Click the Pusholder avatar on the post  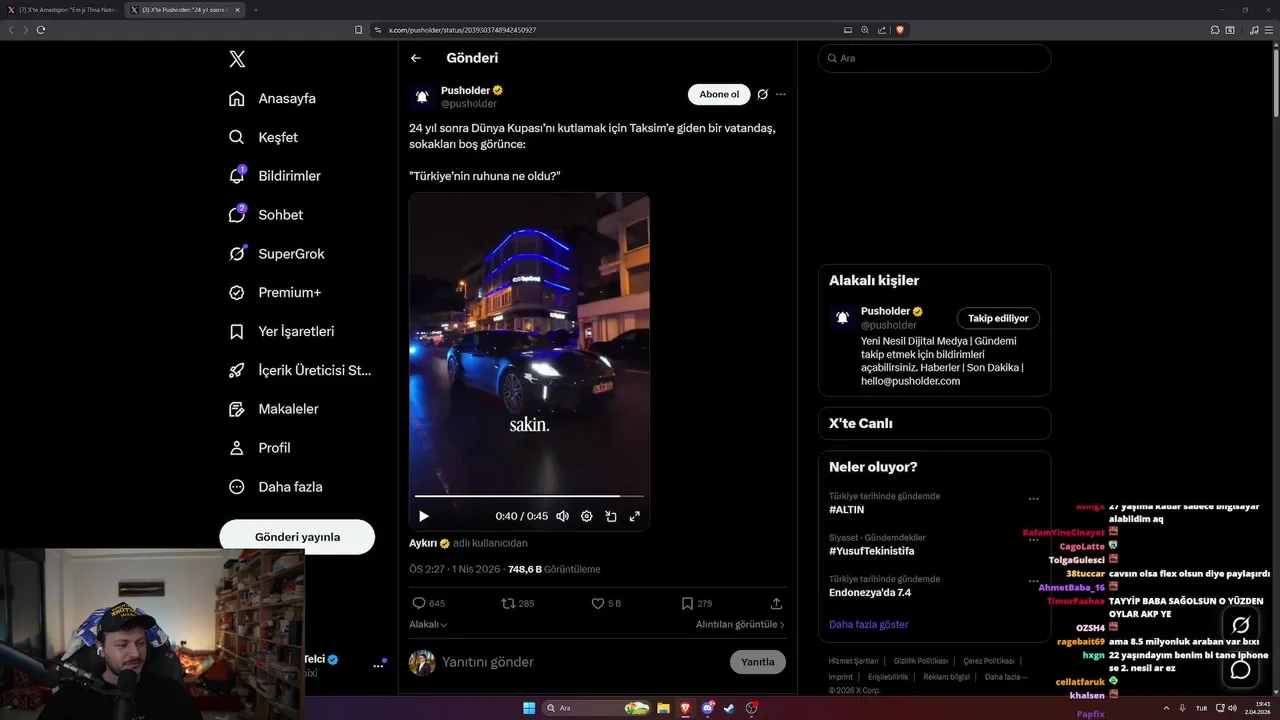[422, 96]
